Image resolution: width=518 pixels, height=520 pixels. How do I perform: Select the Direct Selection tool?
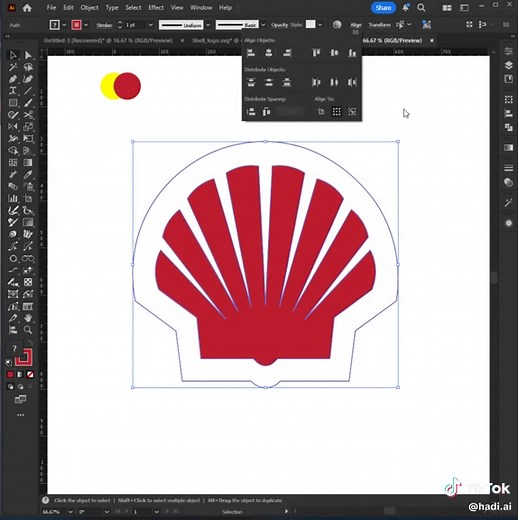pos(28,55)
